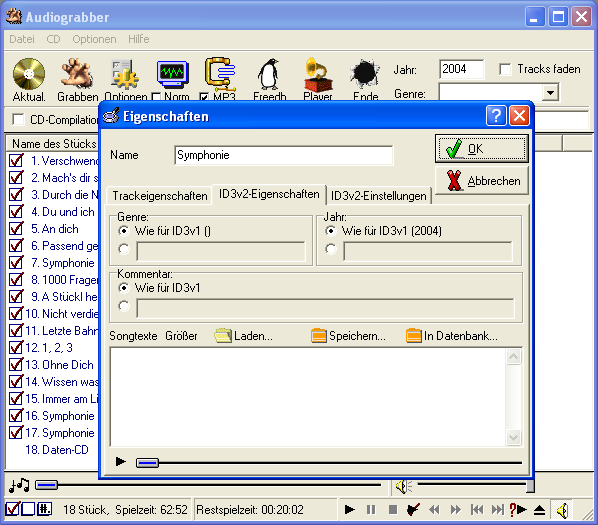Click the rewind double-arrow button
Image resolution: width=598 pixels, height=525 pixels.
point(434,509)
